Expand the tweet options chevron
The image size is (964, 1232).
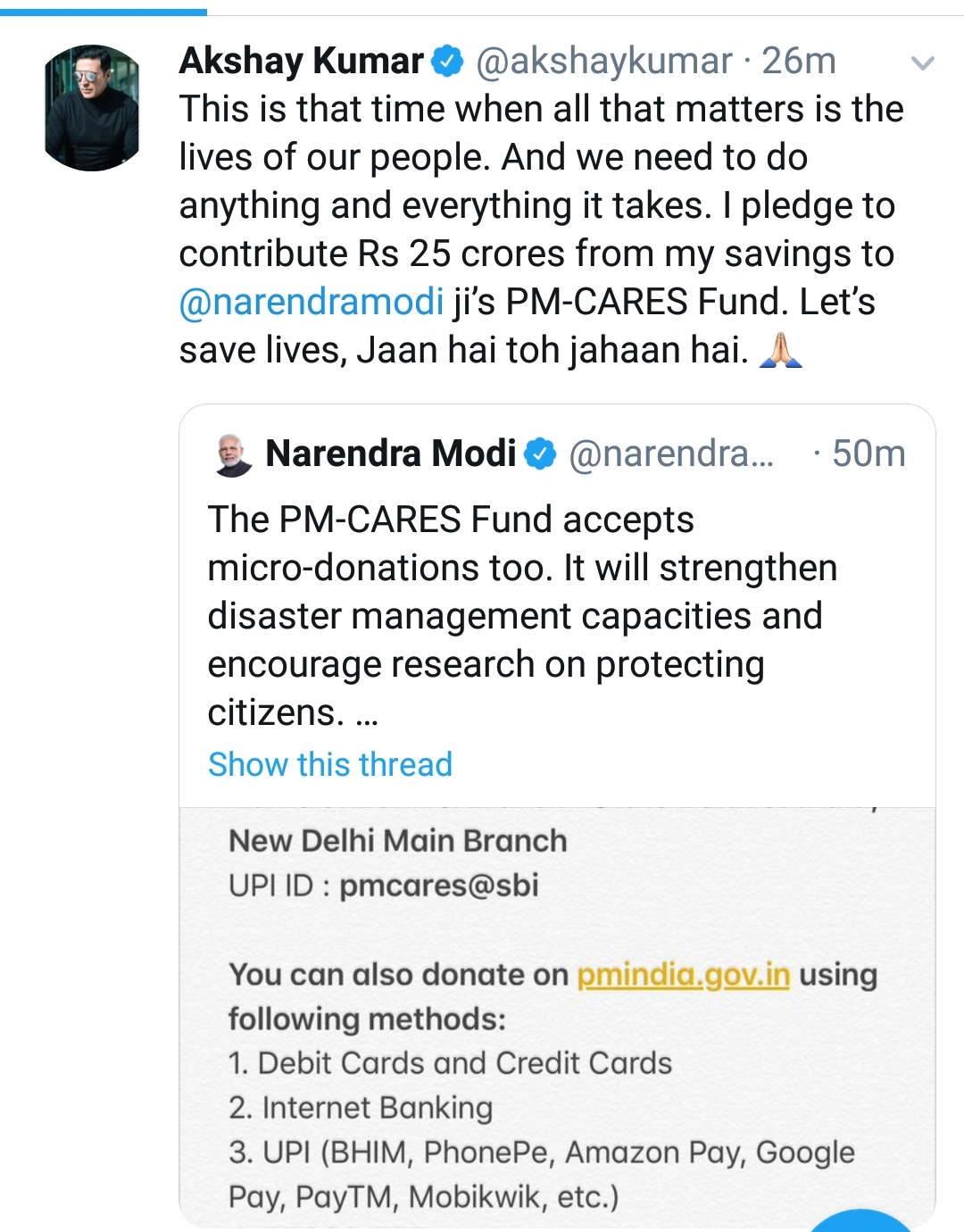click(x=922, y=63)
